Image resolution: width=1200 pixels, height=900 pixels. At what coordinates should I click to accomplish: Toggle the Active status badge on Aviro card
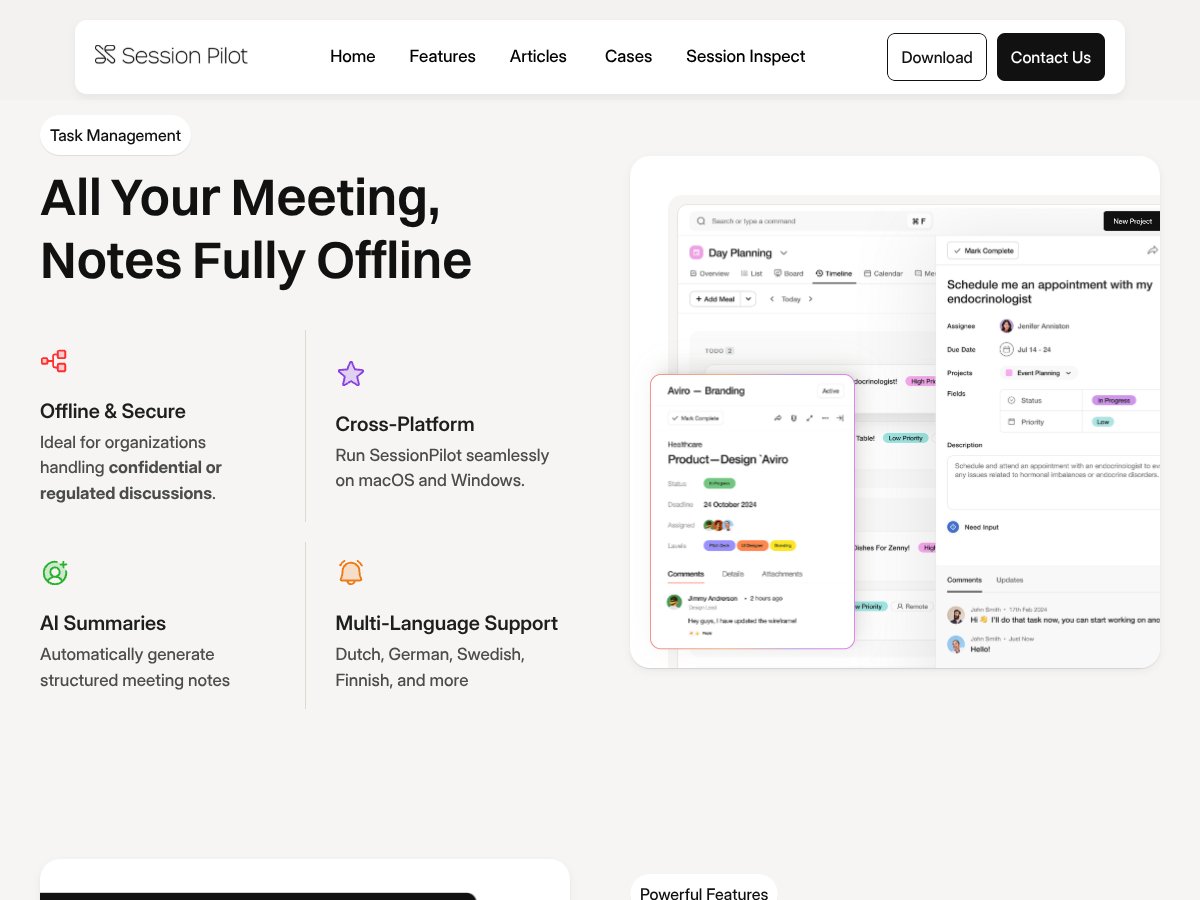point(830,391)
